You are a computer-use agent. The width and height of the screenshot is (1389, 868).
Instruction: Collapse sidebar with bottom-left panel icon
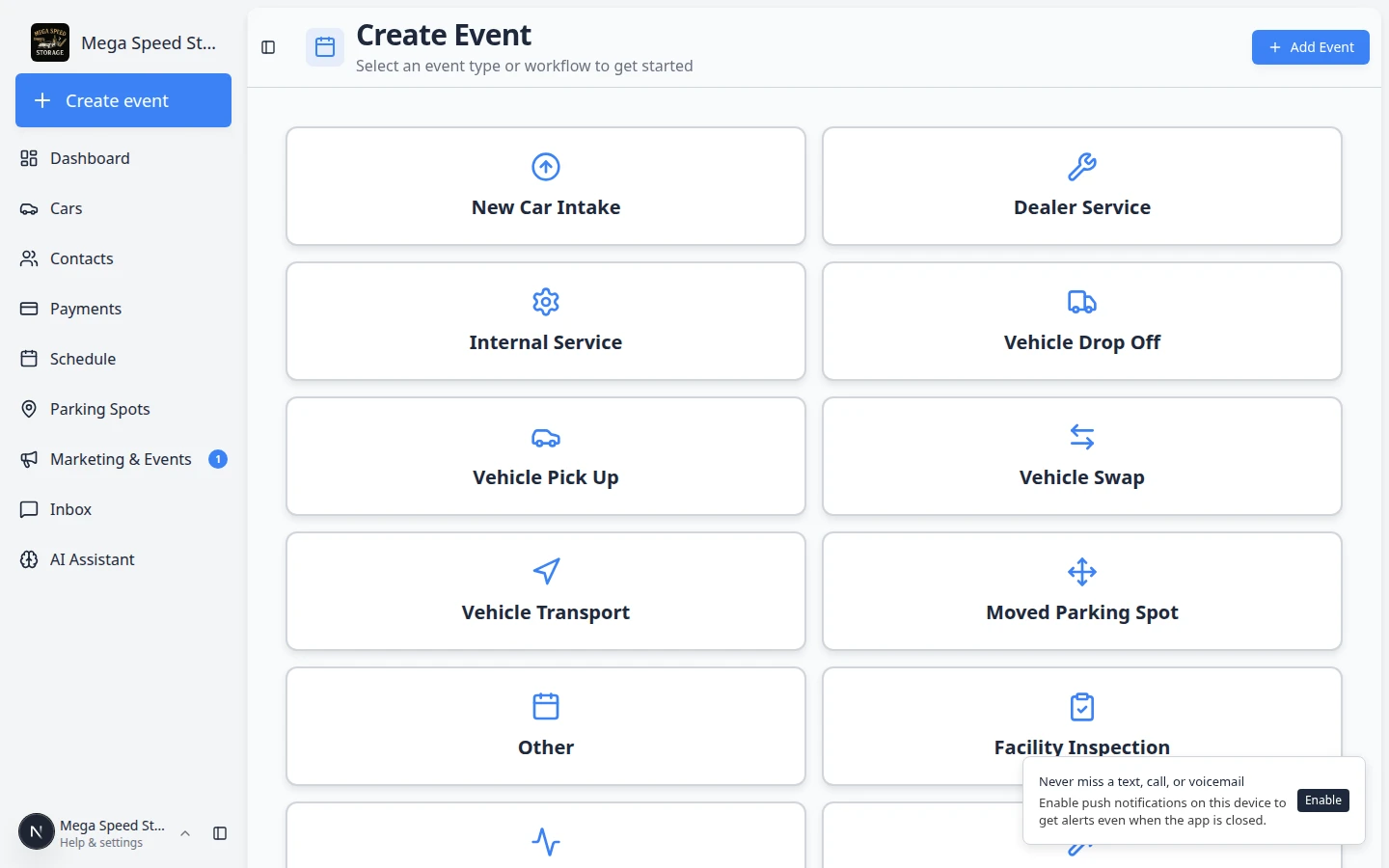(x=220, y=833)
